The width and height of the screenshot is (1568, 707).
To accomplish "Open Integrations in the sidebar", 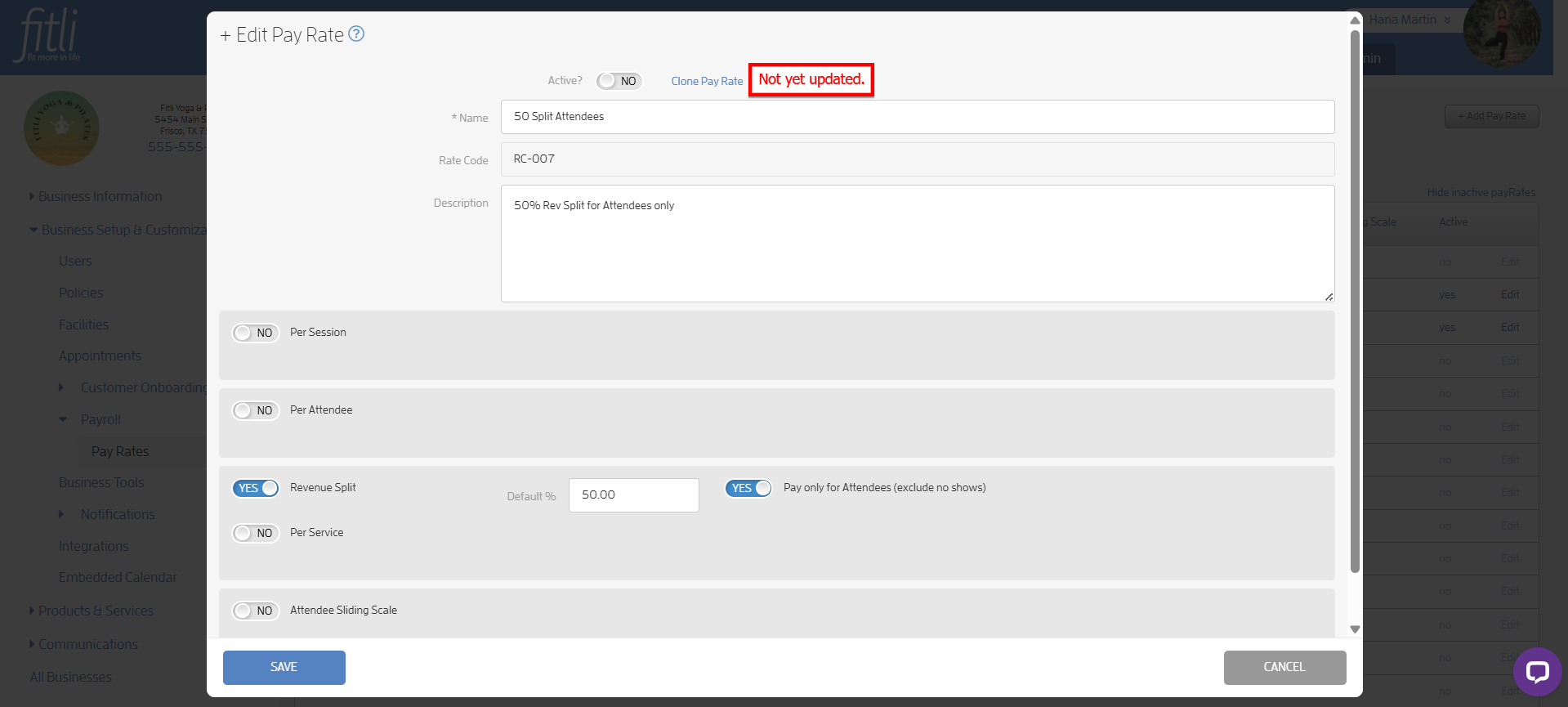I will [x=93, y=547].
